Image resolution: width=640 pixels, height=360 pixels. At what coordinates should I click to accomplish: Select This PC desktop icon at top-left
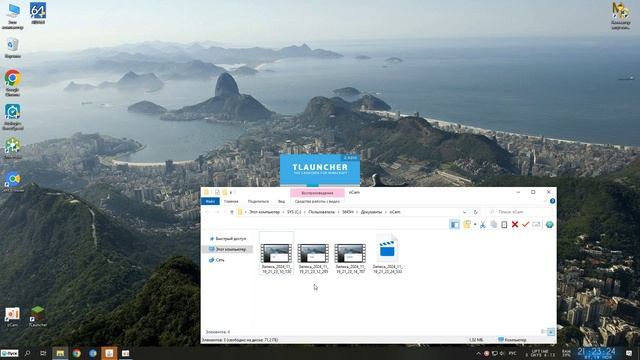[13, 16]
